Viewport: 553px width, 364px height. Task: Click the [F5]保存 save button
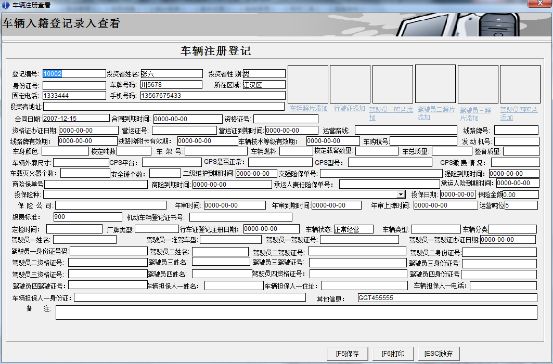click(347, 353)
